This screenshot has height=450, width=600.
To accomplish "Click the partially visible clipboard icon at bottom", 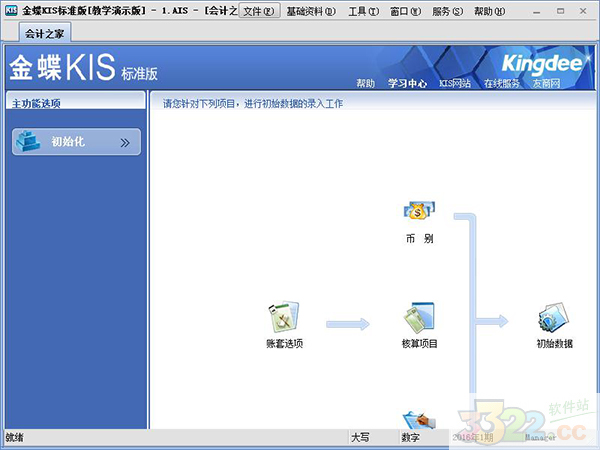I will point(419,420).
